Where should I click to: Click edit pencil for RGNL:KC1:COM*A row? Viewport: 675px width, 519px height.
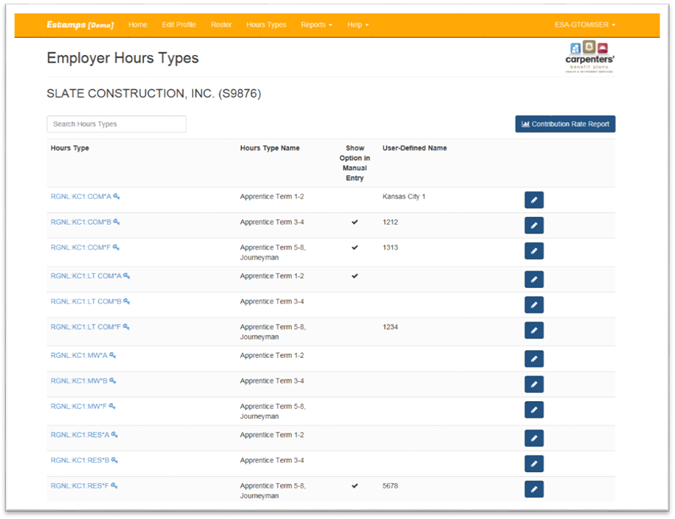(x=534, y=200)
